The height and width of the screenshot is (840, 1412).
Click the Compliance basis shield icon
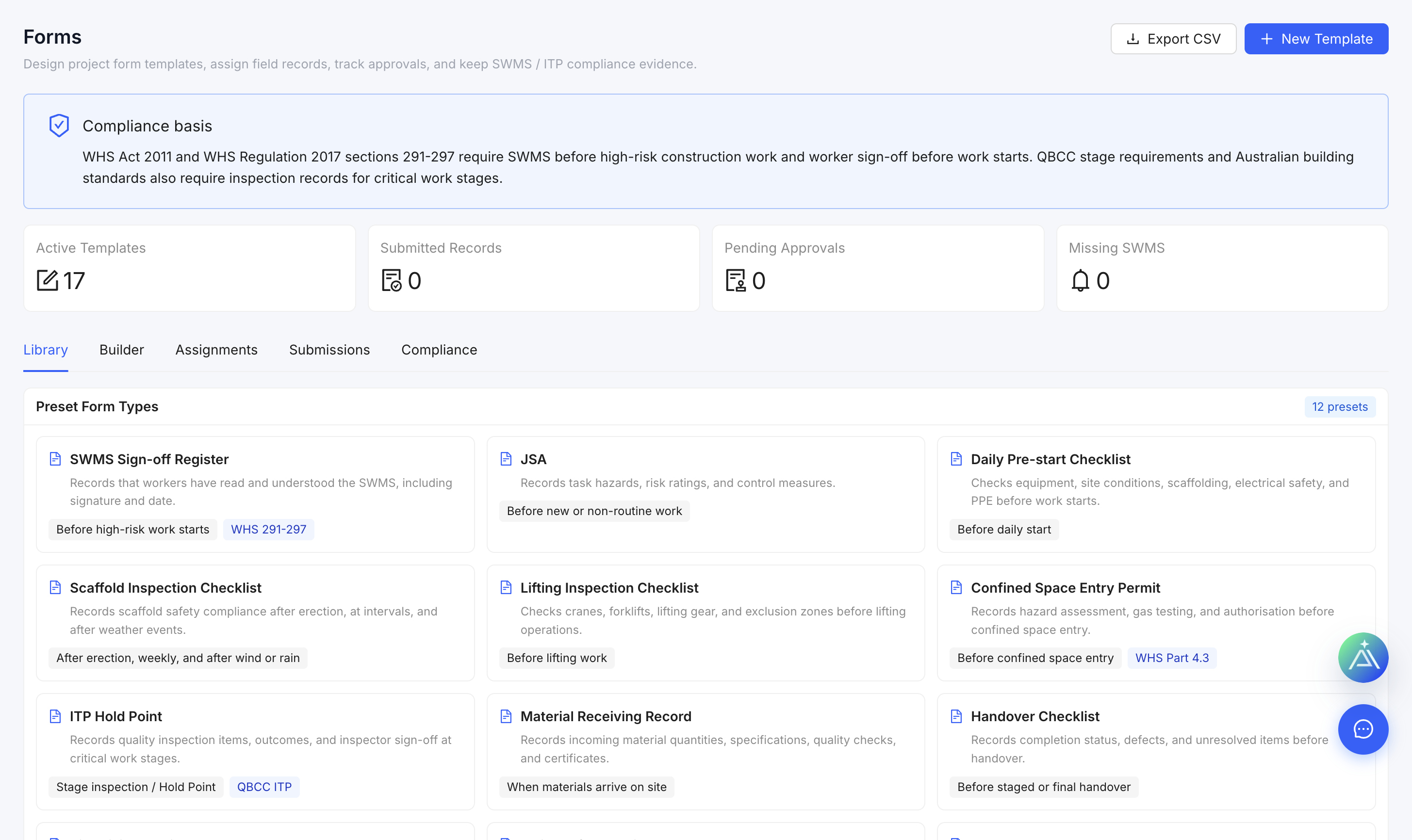(59, 126)
